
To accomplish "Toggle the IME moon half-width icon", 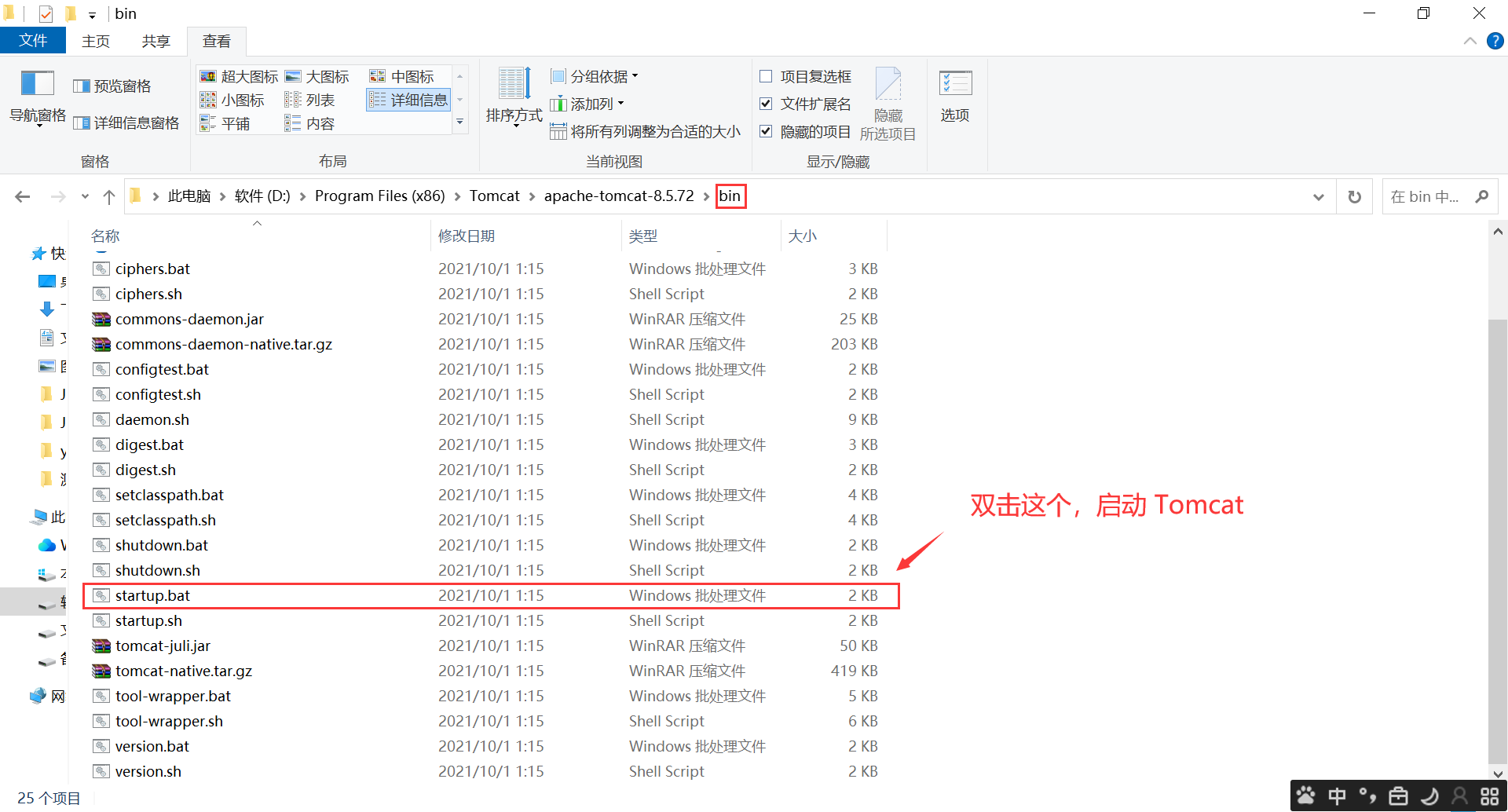I will point(1429,796).
